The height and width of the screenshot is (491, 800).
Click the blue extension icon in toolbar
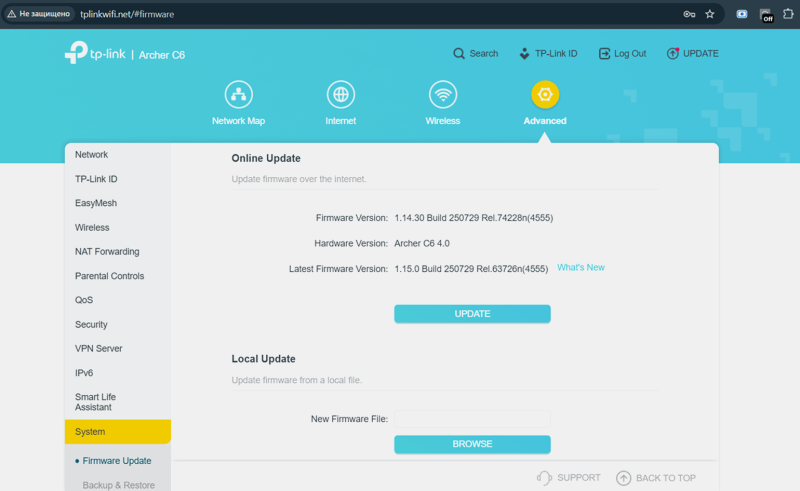[x=742, y=14]
